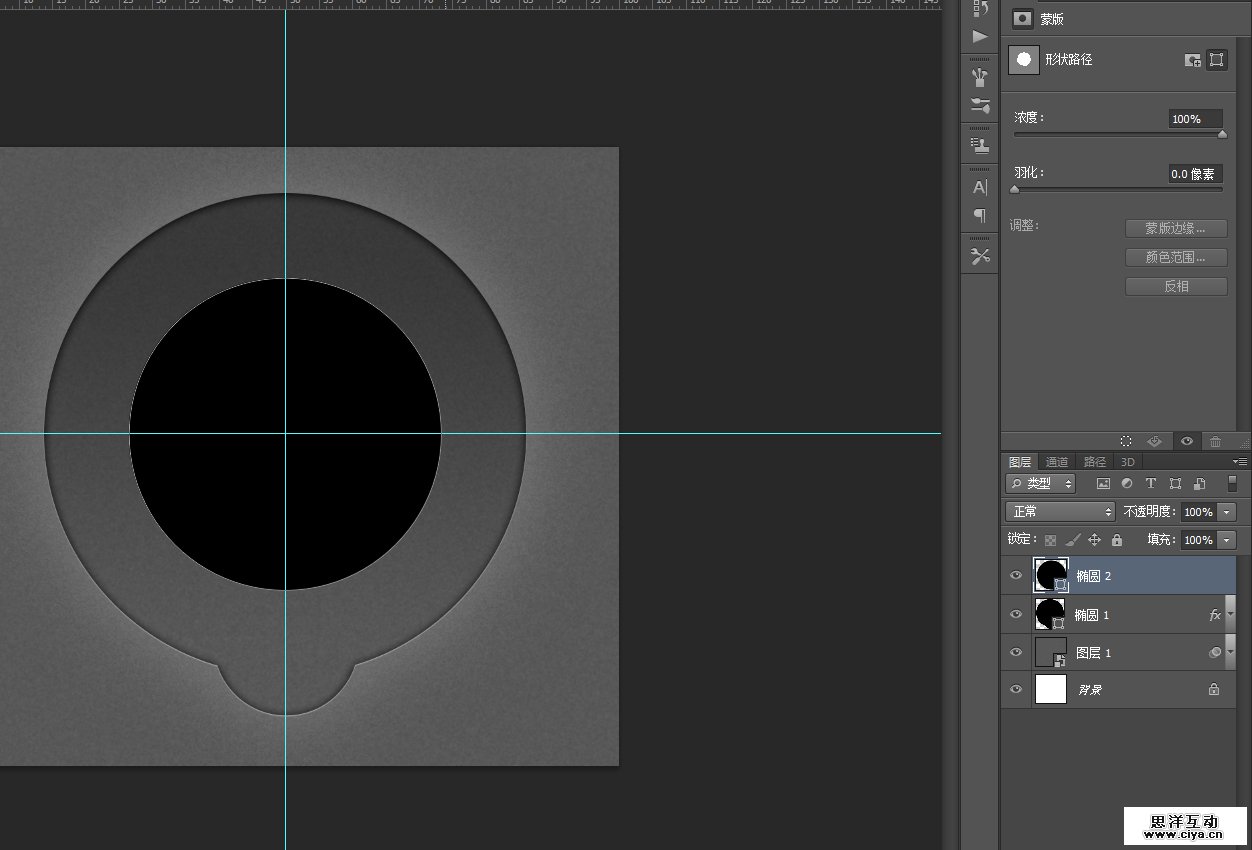This screenshot has height=850, width=1252.
Task: Click the 羽化 feather value field
Action: (x=1195, y=174)
